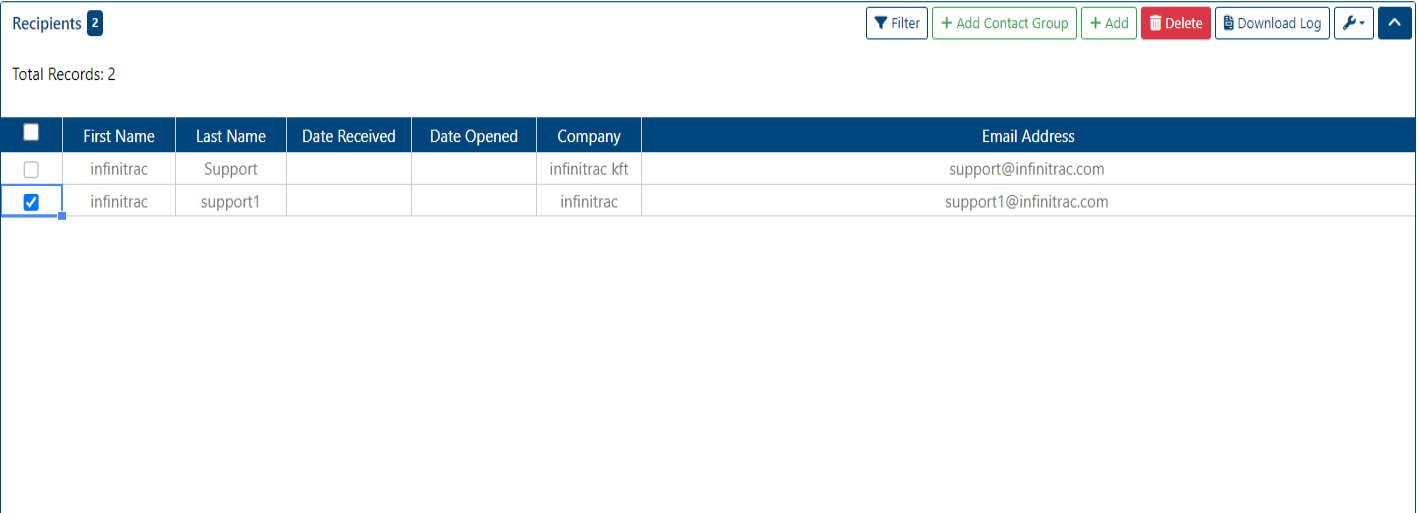Click First Name cell in support1 row
This screenshot has width=1418, height=513.
[119, 201]
